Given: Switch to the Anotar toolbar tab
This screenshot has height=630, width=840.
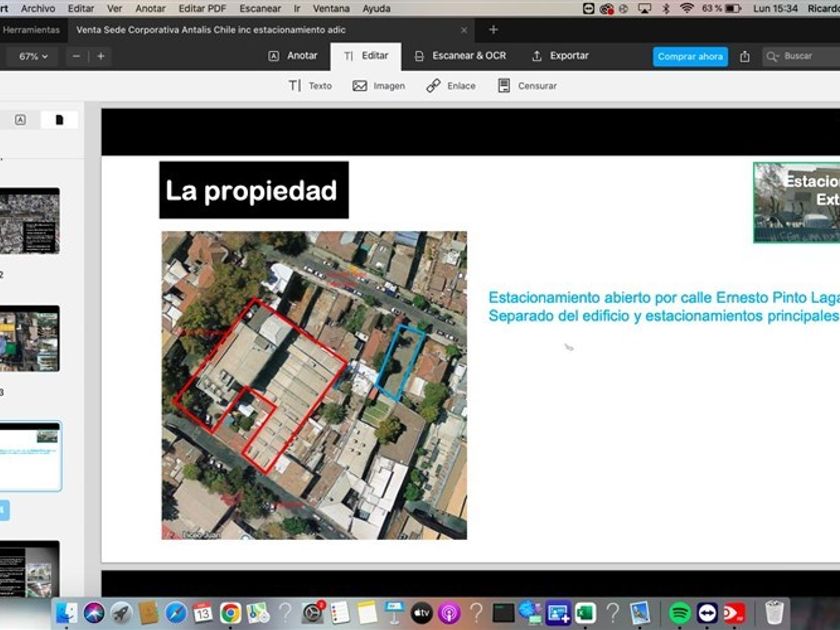Looking at the screenshot, I should tap(292, 56).
